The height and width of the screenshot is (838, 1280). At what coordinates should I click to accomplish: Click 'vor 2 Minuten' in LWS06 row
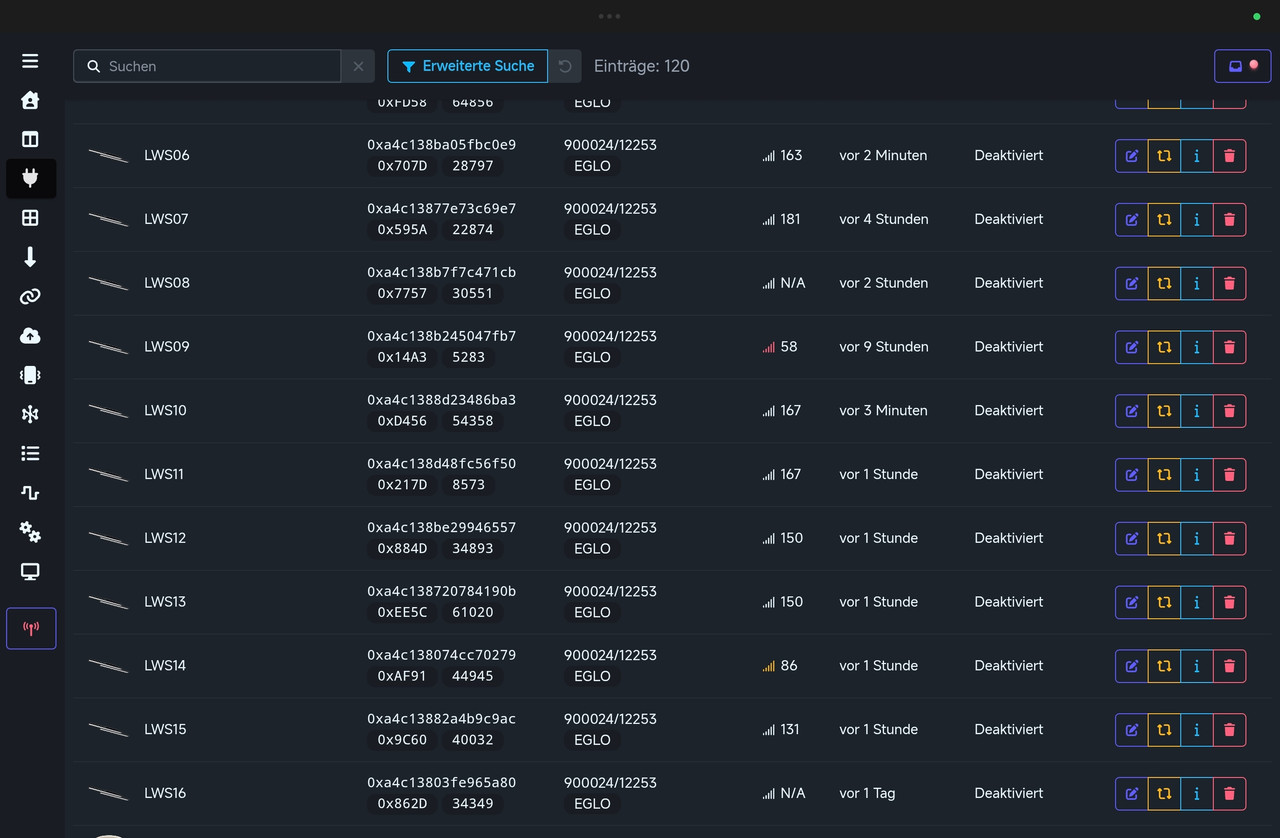coord(883,155)
